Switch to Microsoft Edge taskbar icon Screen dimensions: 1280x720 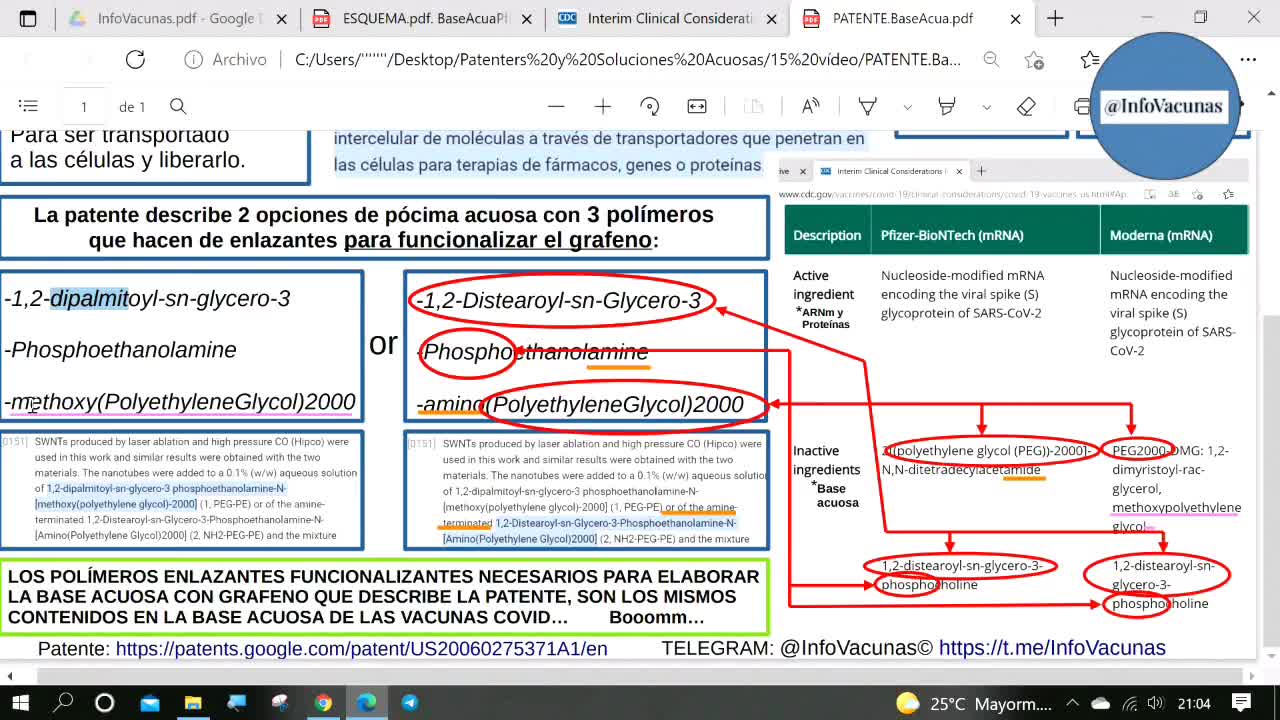pyautogui.click(x=367, y=703)
